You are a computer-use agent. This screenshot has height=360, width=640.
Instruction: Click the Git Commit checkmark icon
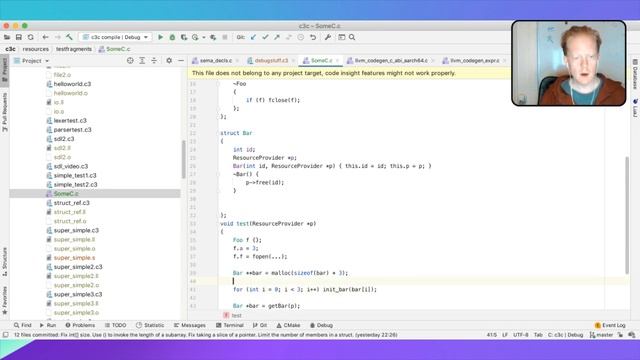265,37
